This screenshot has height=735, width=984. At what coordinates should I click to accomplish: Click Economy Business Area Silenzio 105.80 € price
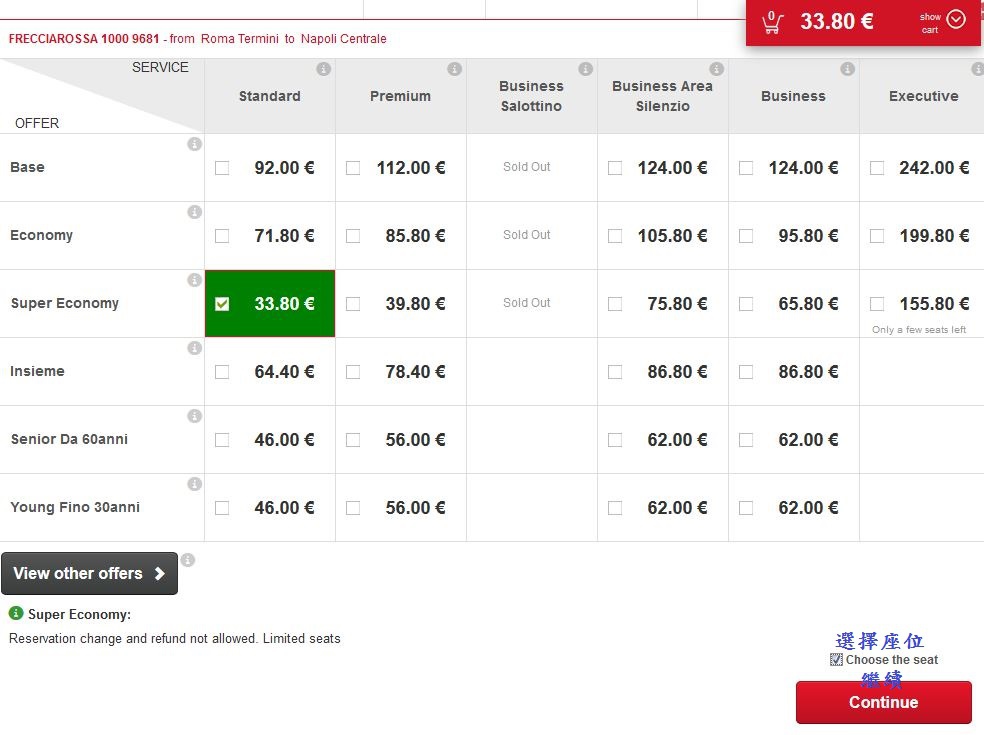(672, 236)
